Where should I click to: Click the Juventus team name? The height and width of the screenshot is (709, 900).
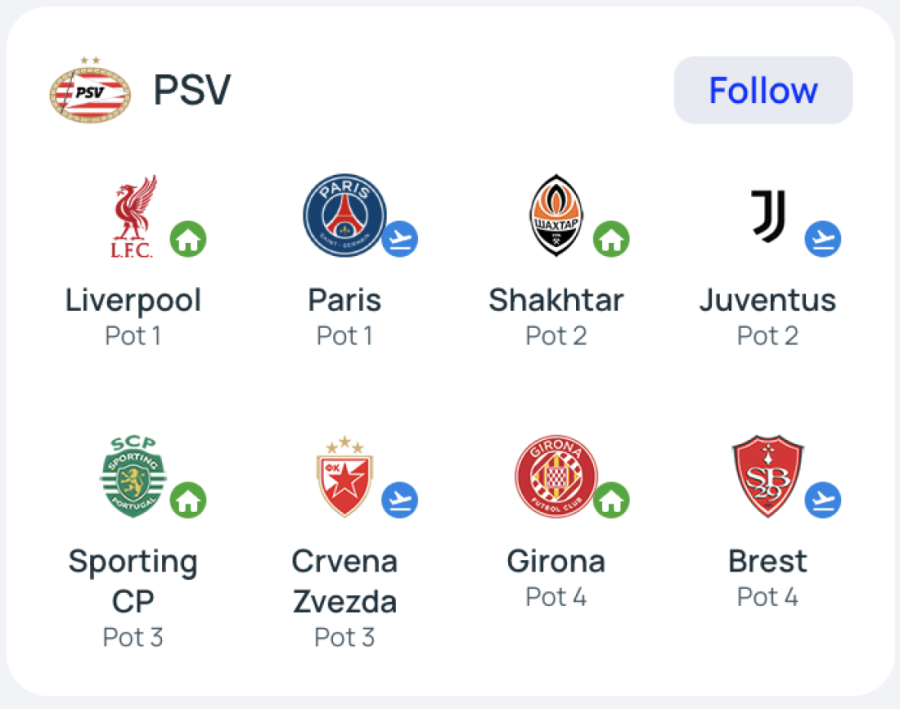[767, 300]
